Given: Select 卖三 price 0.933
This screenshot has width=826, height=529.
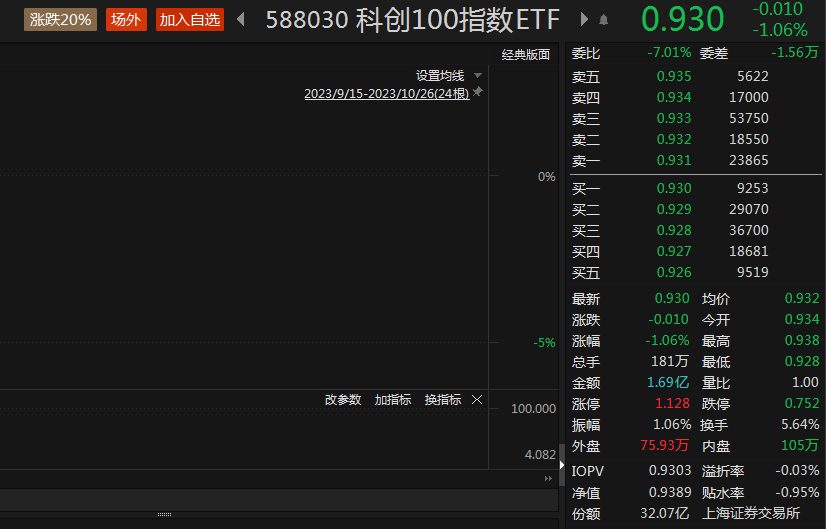Looking at the screenshot, I should click(674, 119).
